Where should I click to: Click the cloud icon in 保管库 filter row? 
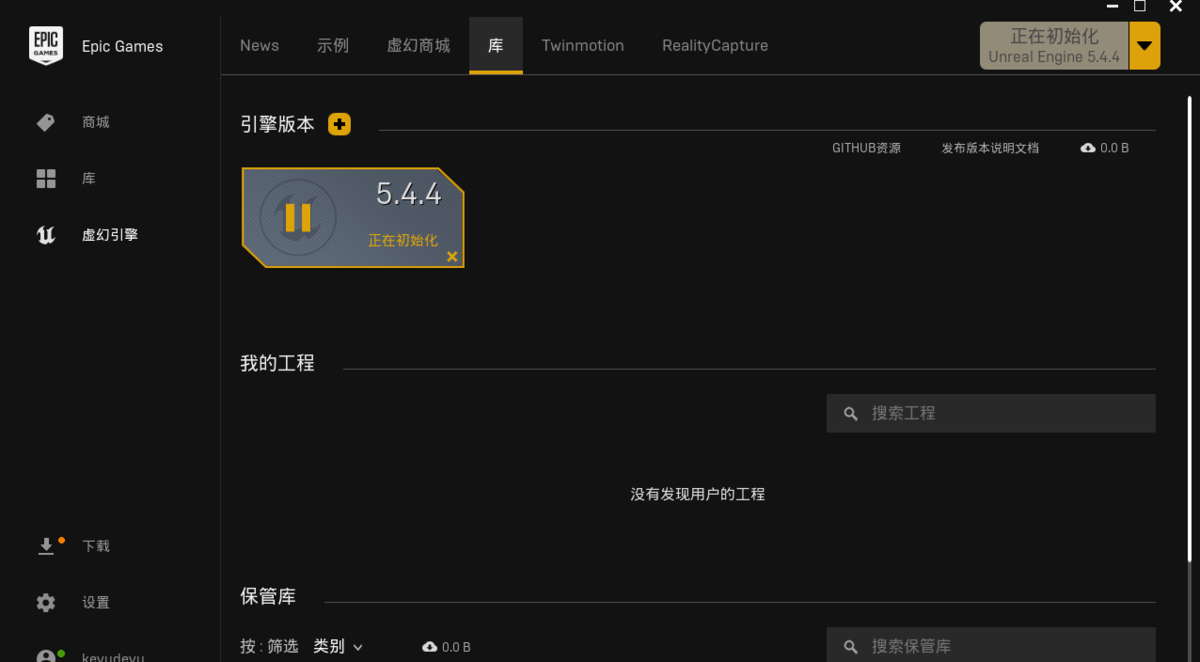point(430,647)
